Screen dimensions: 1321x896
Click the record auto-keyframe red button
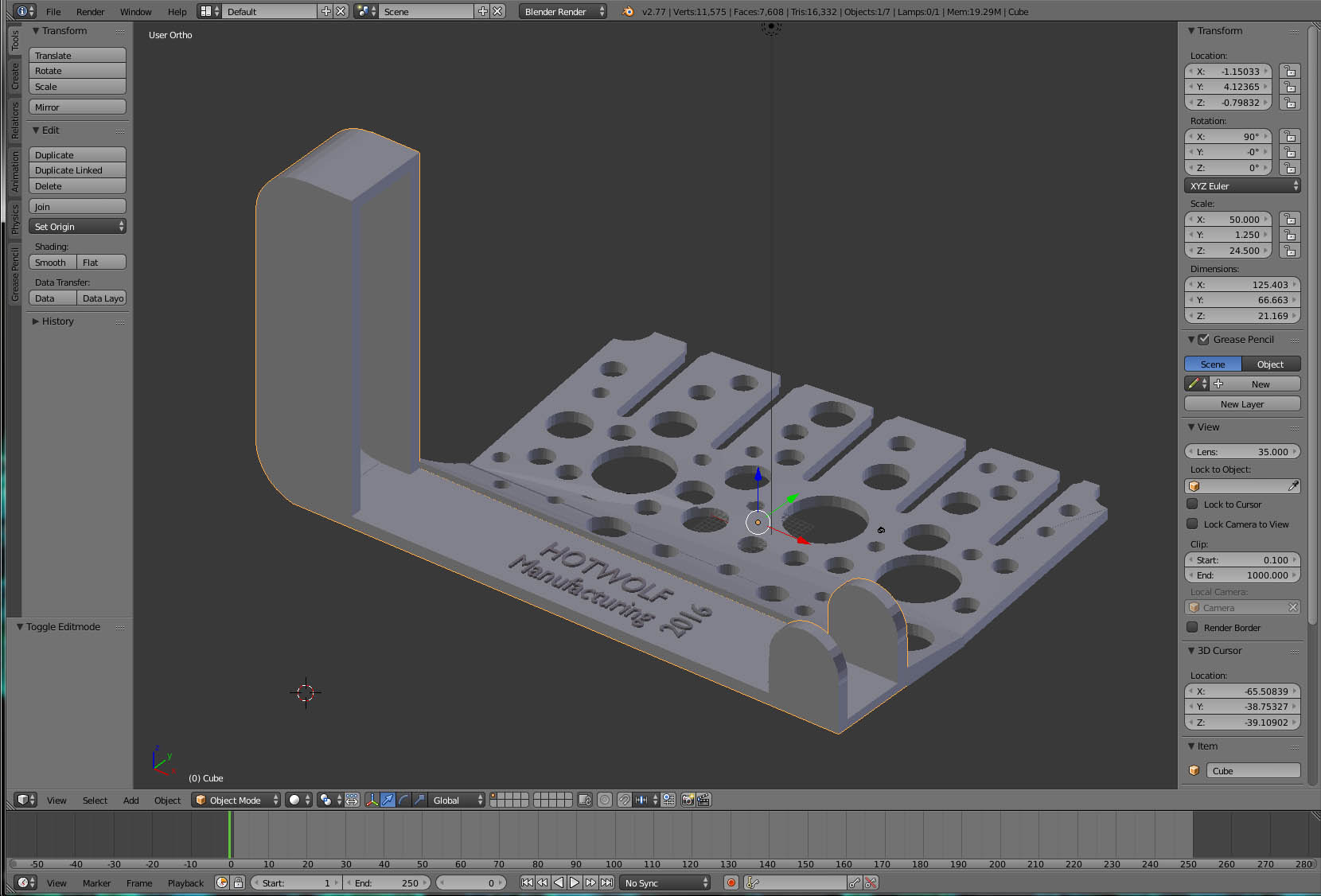(x=731, y=882)
